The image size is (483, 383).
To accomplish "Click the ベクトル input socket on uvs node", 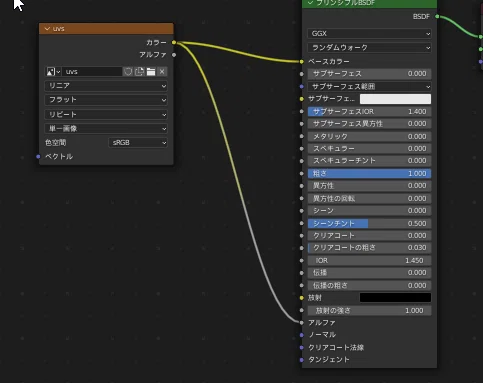I will tap(38, 156).
